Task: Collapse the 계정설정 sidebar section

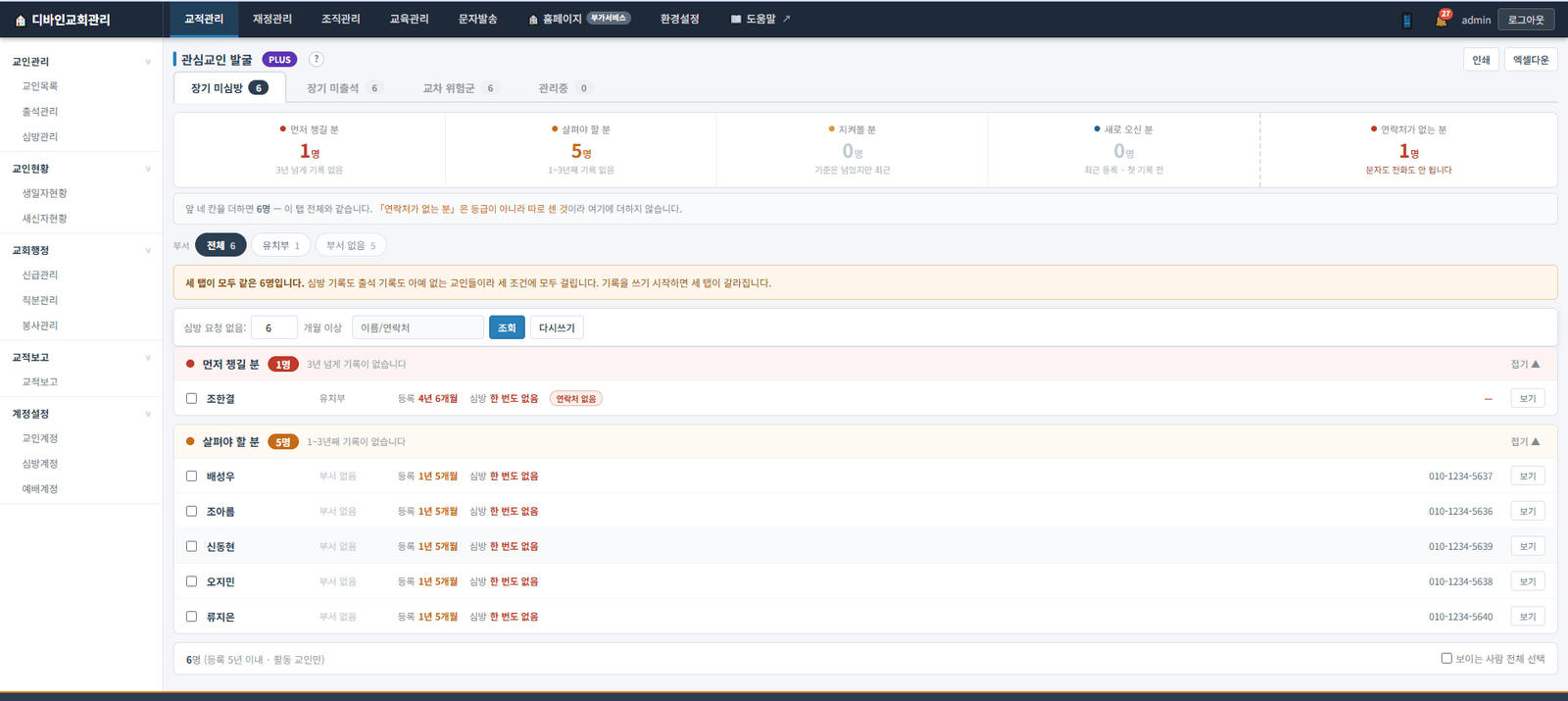Action: [x=148, y=414]
